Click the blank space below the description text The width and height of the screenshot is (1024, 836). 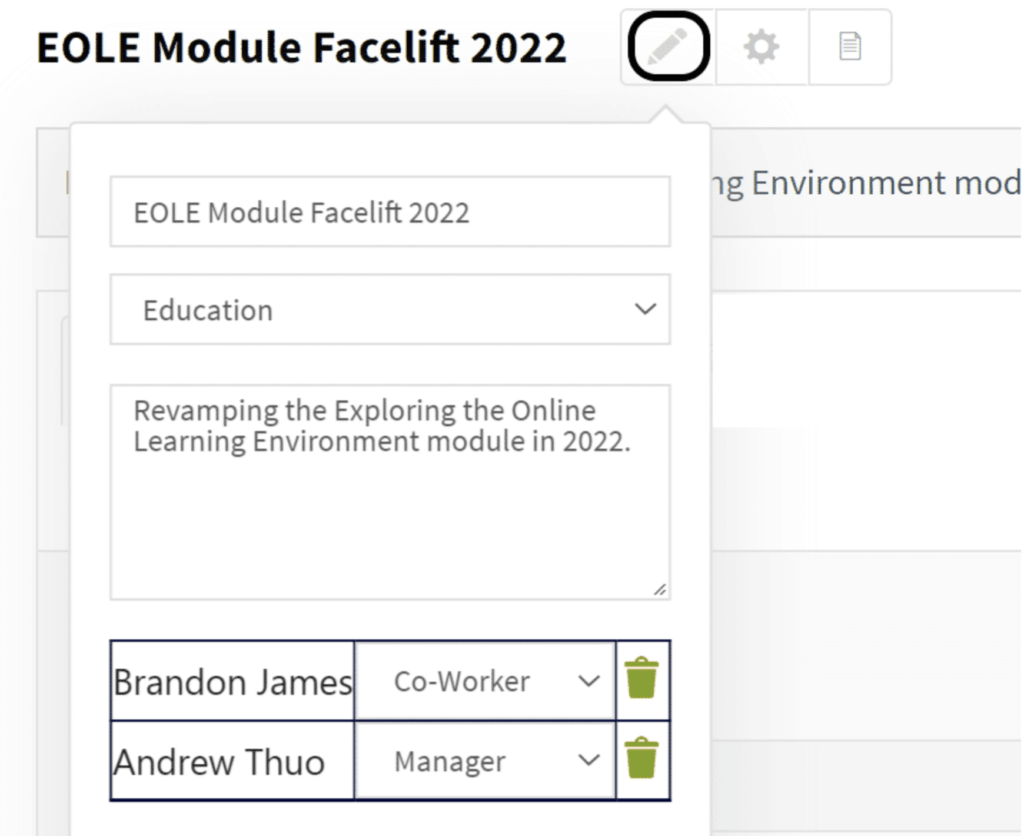(390, 530)
